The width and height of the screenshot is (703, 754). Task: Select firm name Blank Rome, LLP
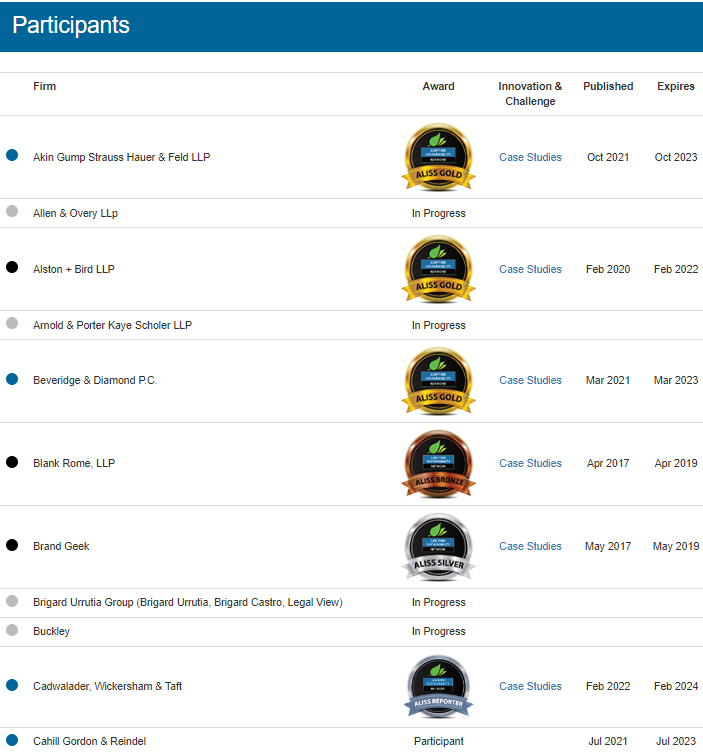coord(74,464)
